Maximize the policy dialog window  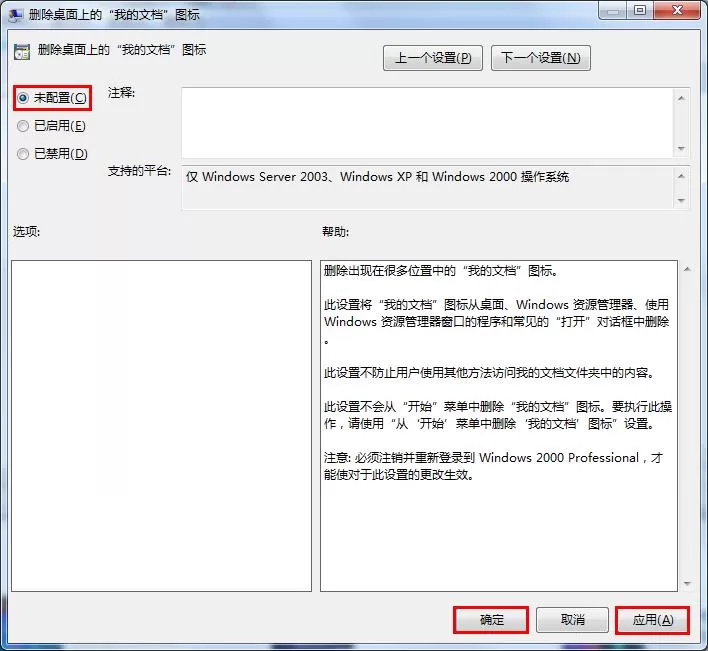point(639,10)
